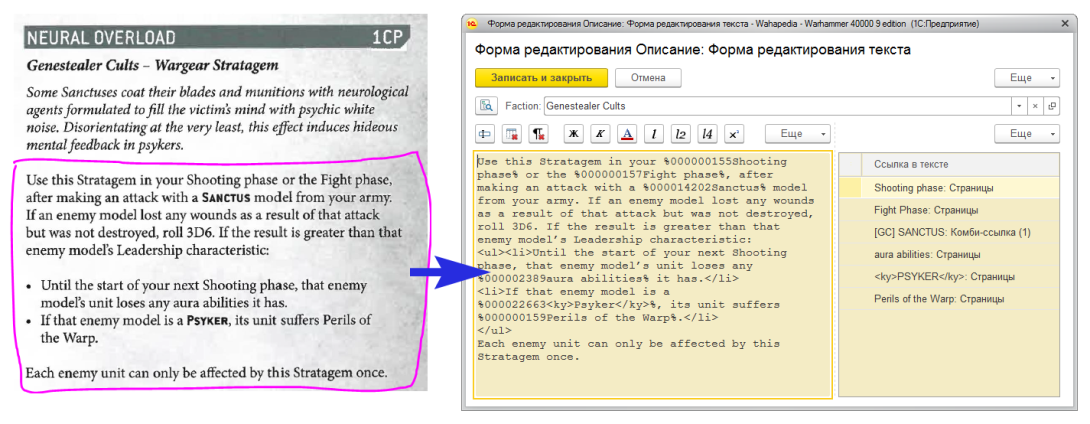
Task: Click the l4 list level button
Action: point(707,133)
